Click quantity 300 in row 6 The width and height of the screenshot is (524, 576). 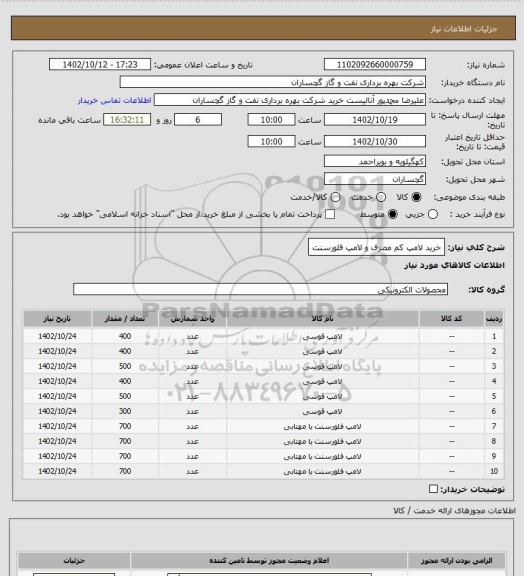[125, 411]
